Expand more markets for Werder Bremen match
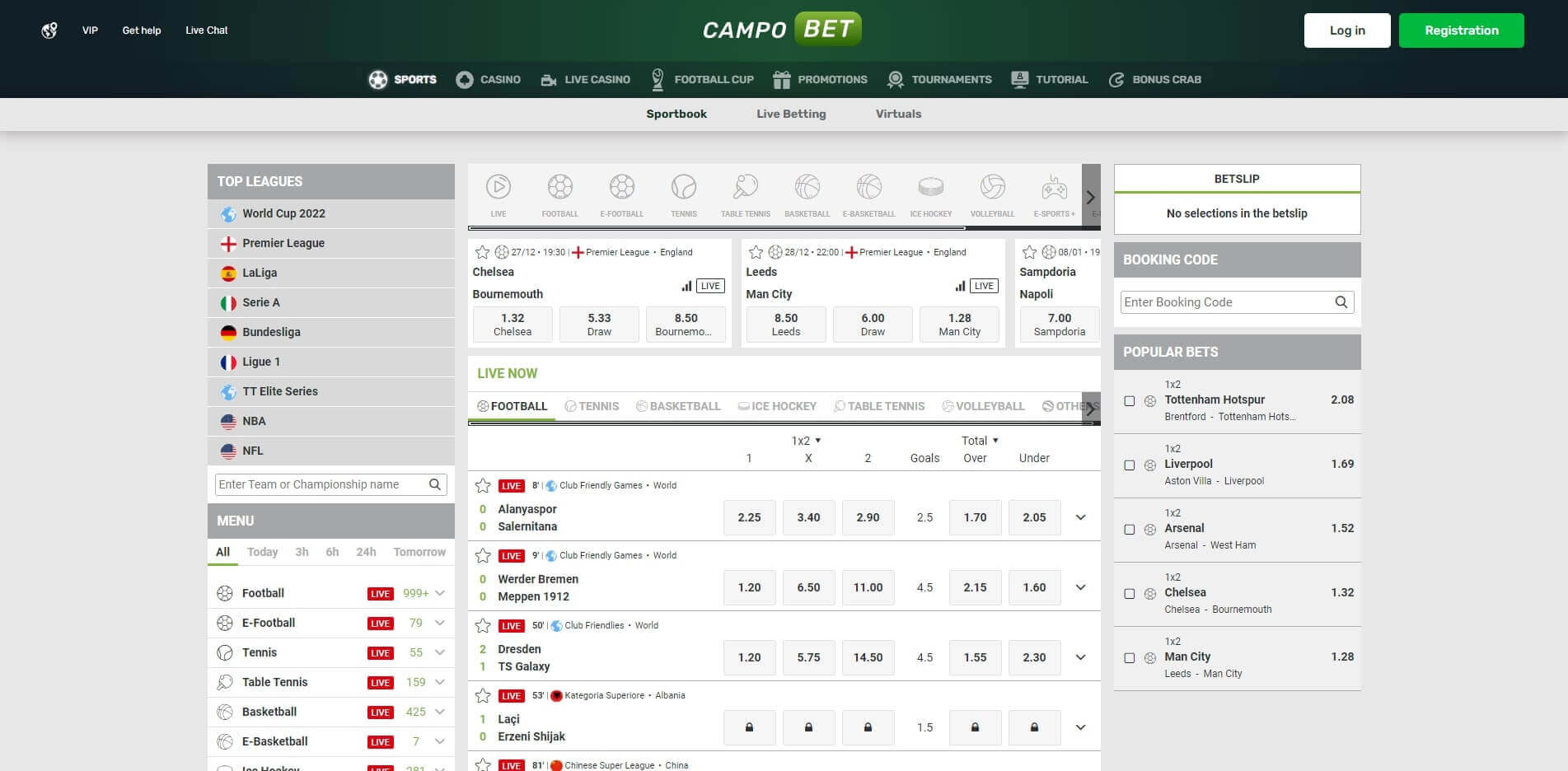This screenshot has width=1568, height=771. pos(1081,587)
